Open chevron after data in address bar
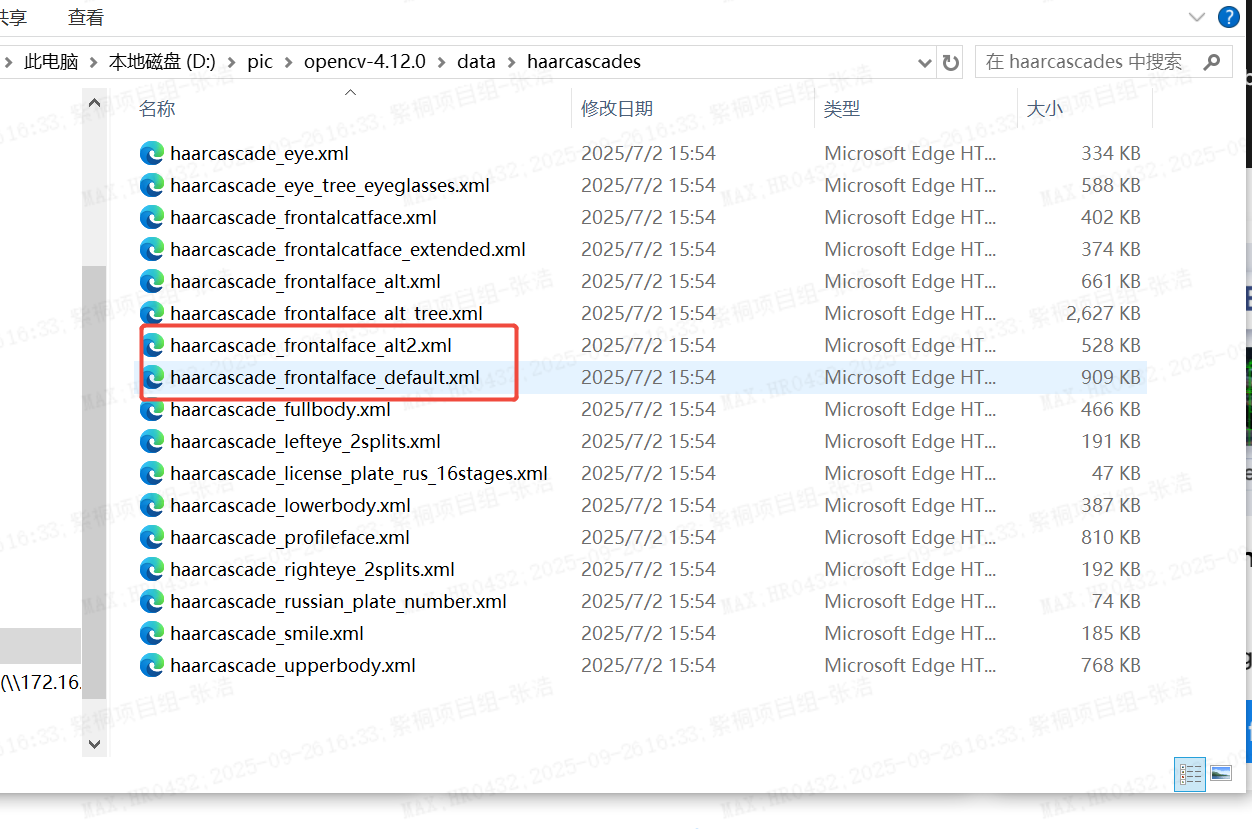Viewport: 1252px width, 829px height. point(511,62)
